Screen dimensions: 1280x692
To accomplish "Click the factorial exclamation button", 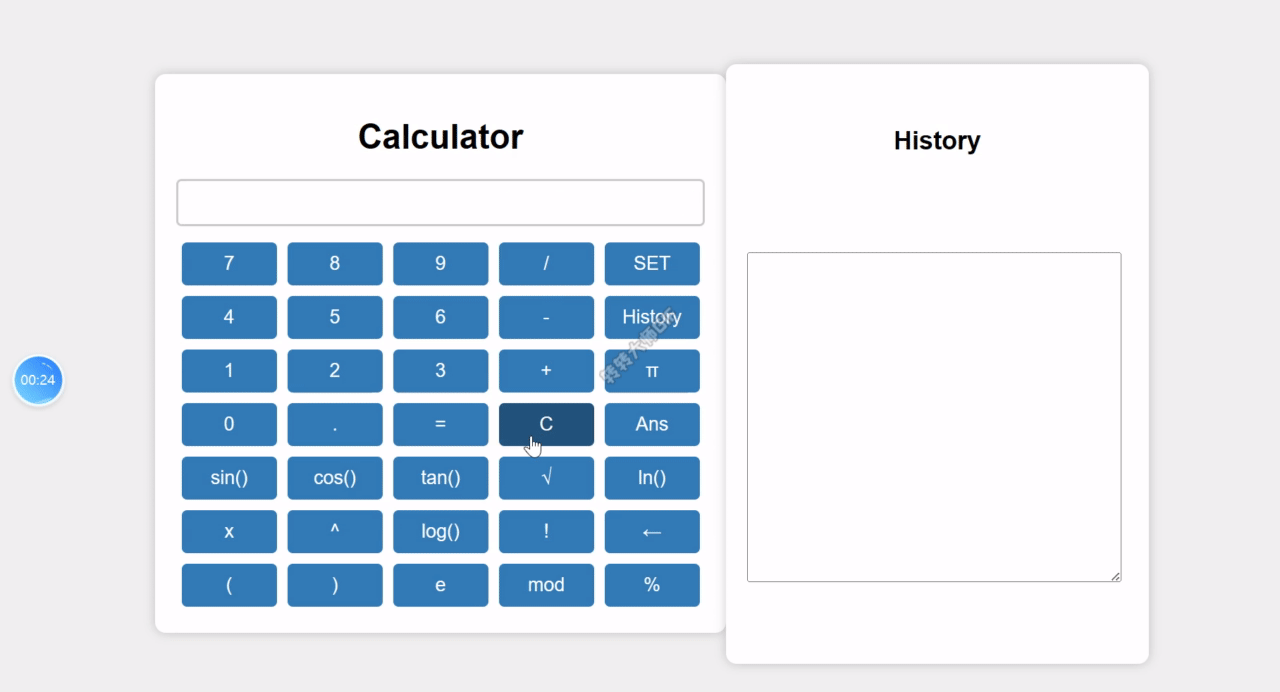I will 546,531.
